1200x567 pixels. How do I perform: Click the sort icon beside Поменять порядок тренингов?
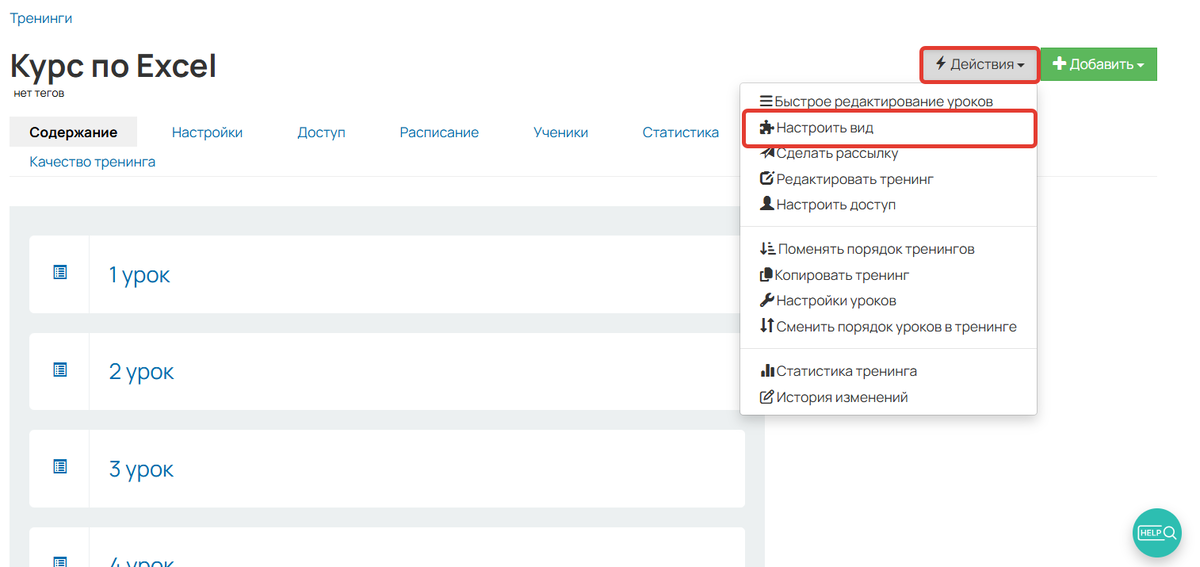[x=768, y=249]
